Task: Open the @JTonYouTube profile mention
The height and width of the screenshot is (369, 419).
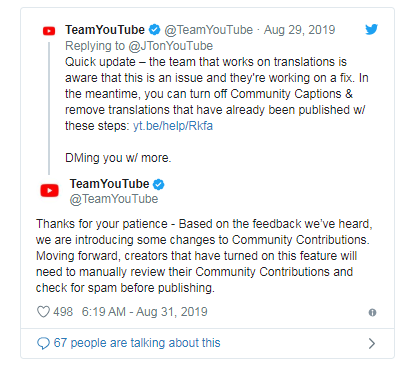Action: [x=171, y=46]
